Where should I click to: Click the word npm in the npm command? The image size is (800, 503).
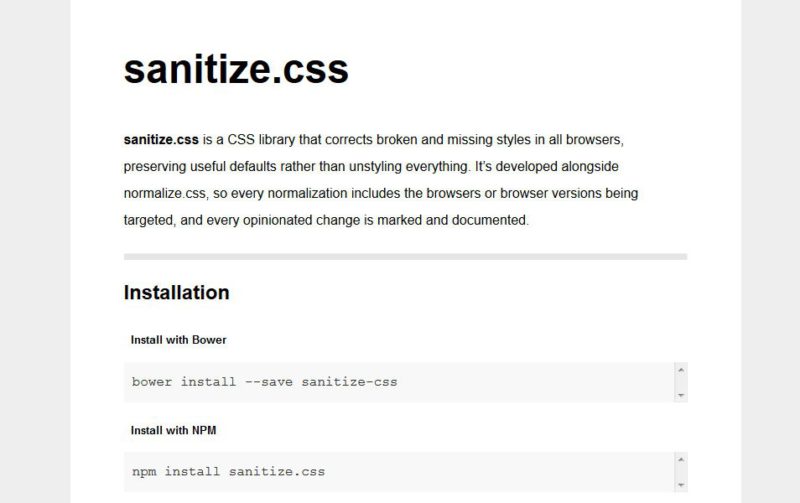coord(144,471)
